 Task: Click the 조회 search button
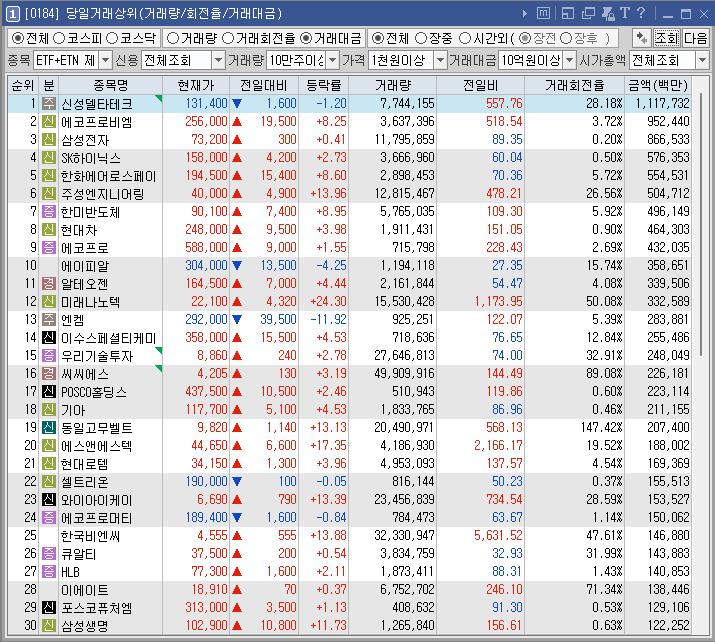[667, 38]
